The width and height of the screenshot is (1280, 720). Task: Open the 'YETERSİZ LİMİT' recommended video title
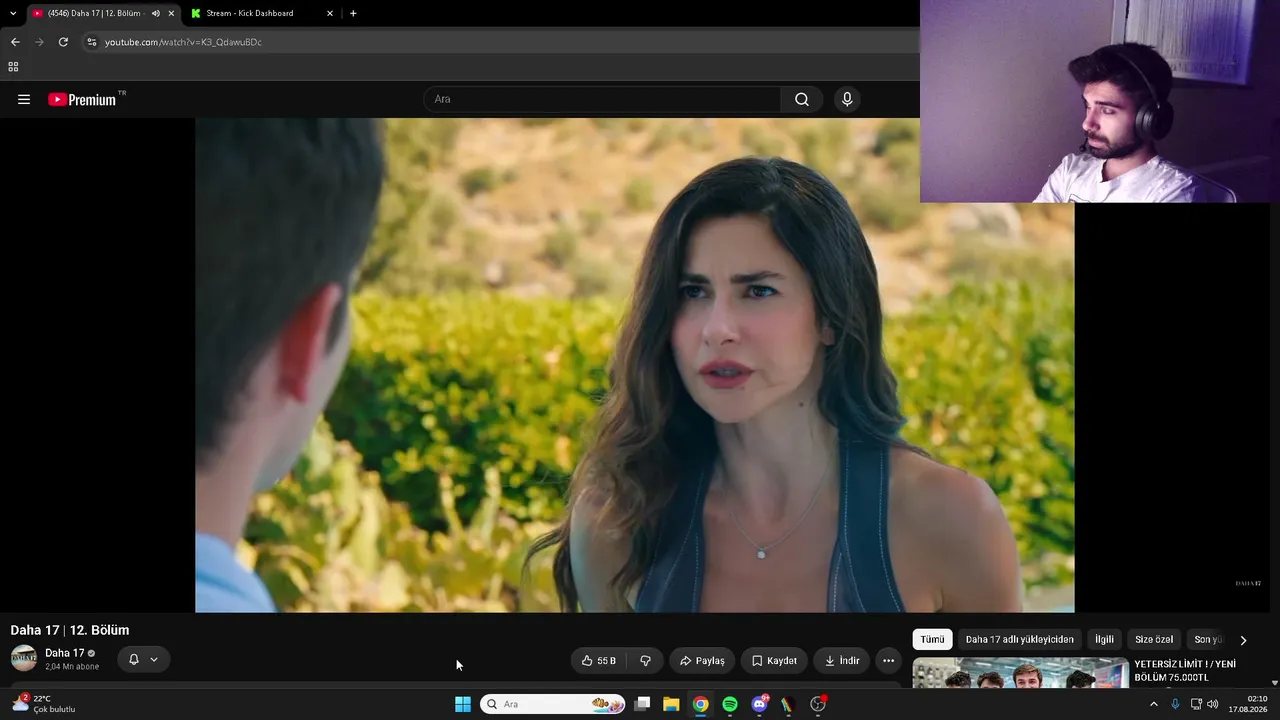(x=1185, y=671)
